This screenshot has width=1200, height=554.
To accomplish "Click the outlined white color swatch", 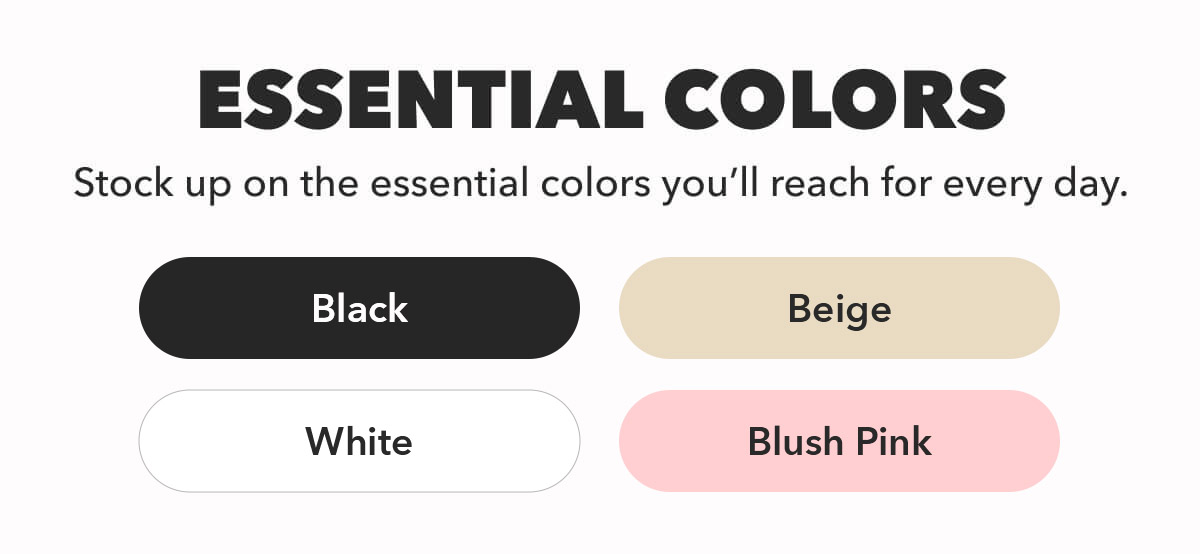I will point(359,441).
